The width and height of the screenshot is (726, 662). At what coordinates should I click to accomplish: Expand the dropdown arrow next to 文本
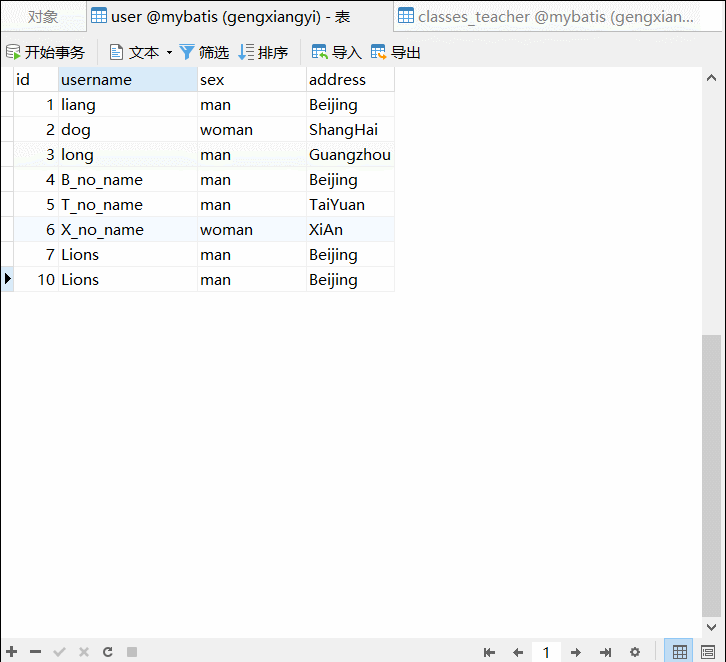(x=169, y=52)
